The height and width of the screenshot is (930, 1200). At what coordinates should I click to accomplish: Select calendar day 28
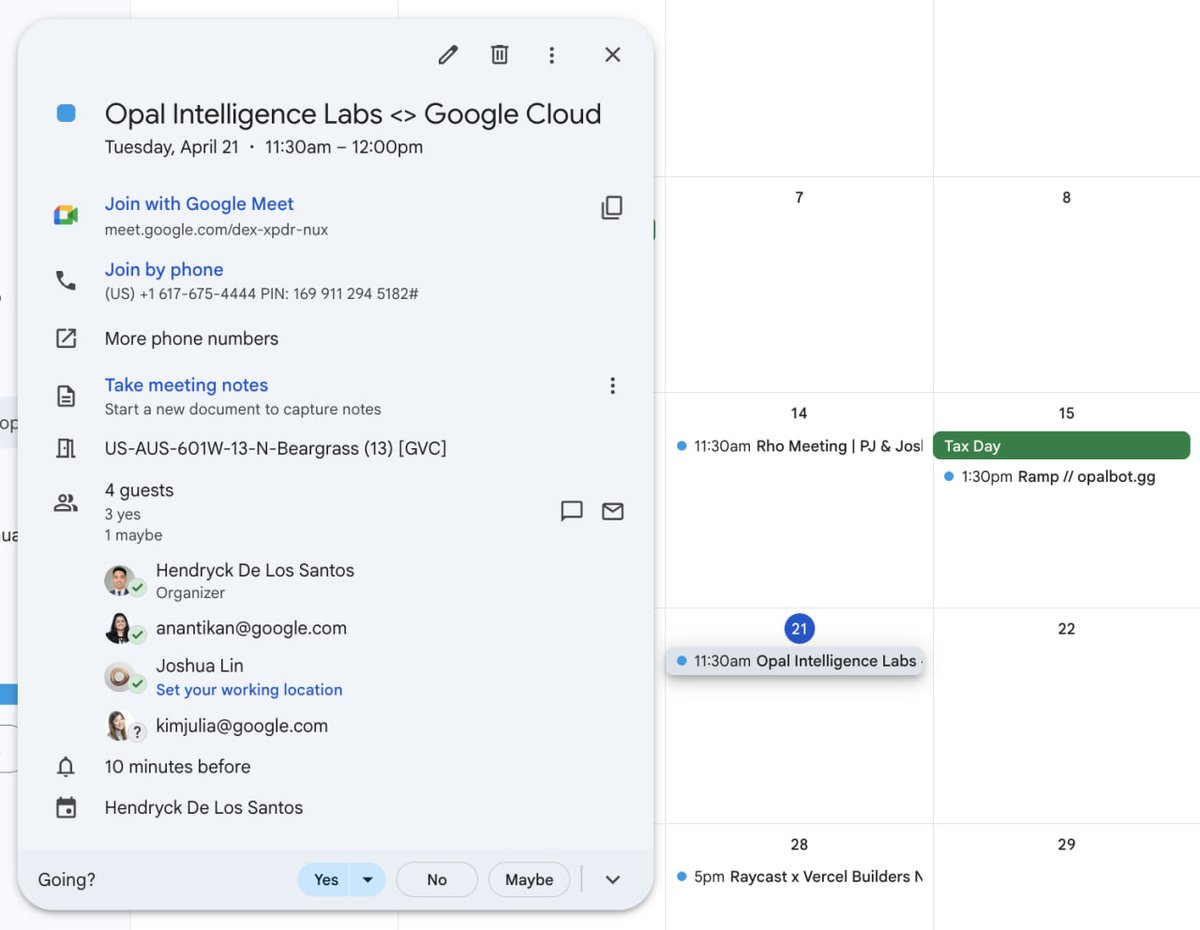coord(799,845)
